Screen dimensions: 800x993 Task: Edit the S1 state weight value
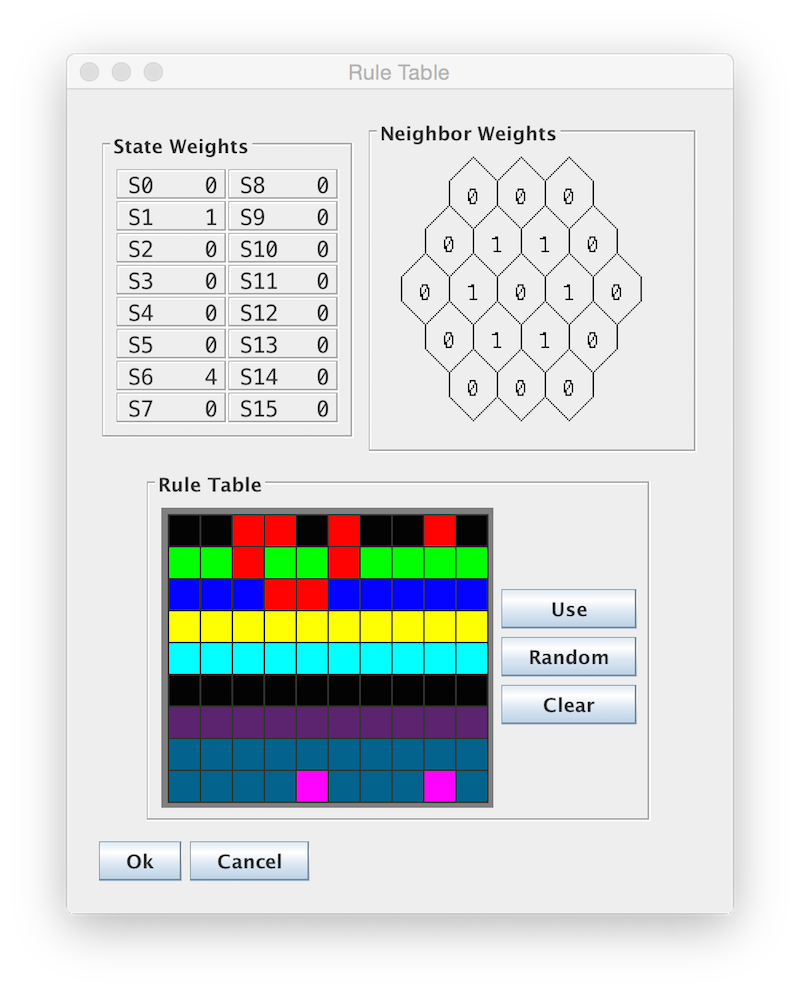coord(171,217)
